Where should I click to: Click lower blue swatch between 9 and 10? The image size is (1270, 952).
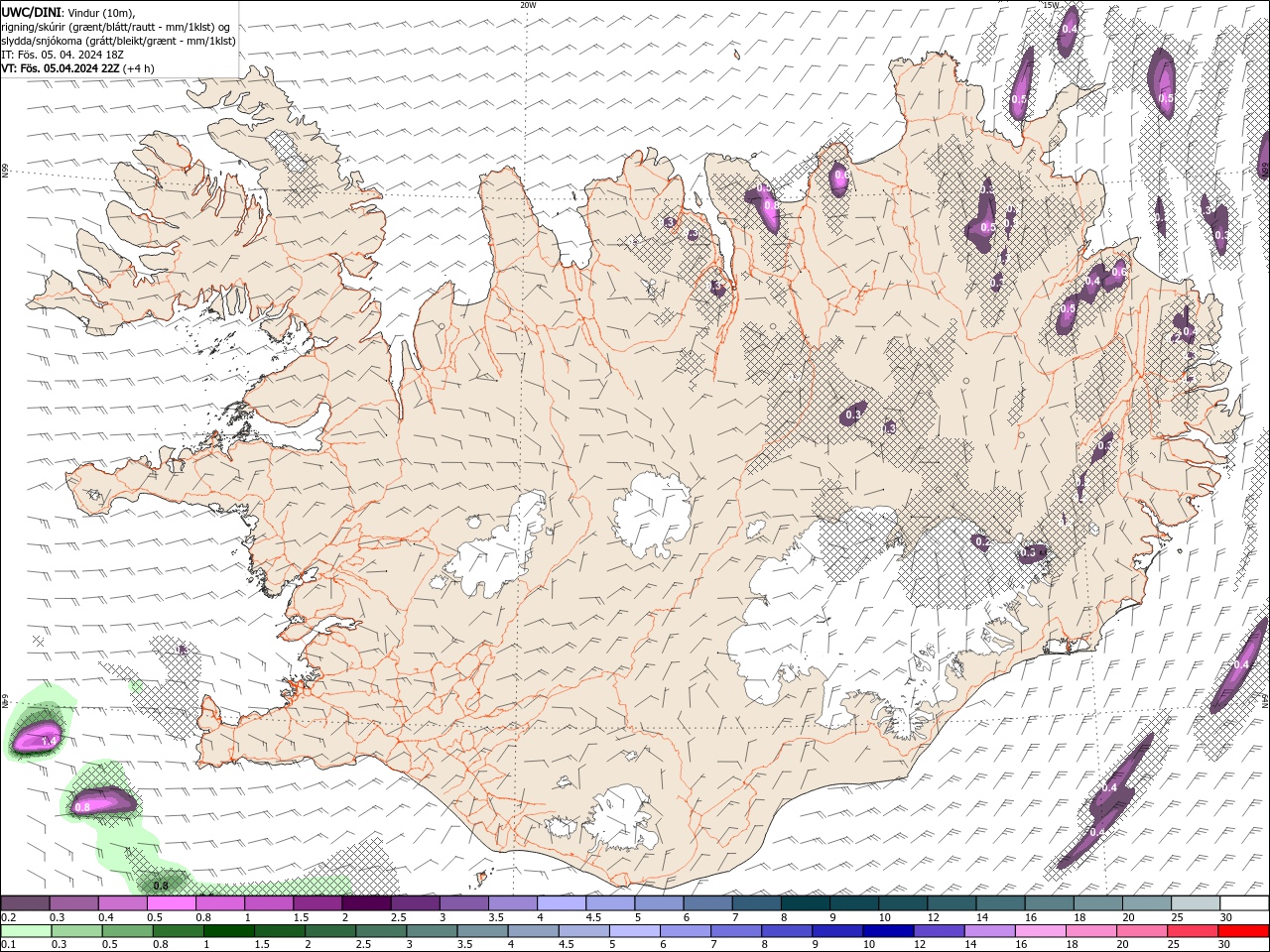click(836, 931)
